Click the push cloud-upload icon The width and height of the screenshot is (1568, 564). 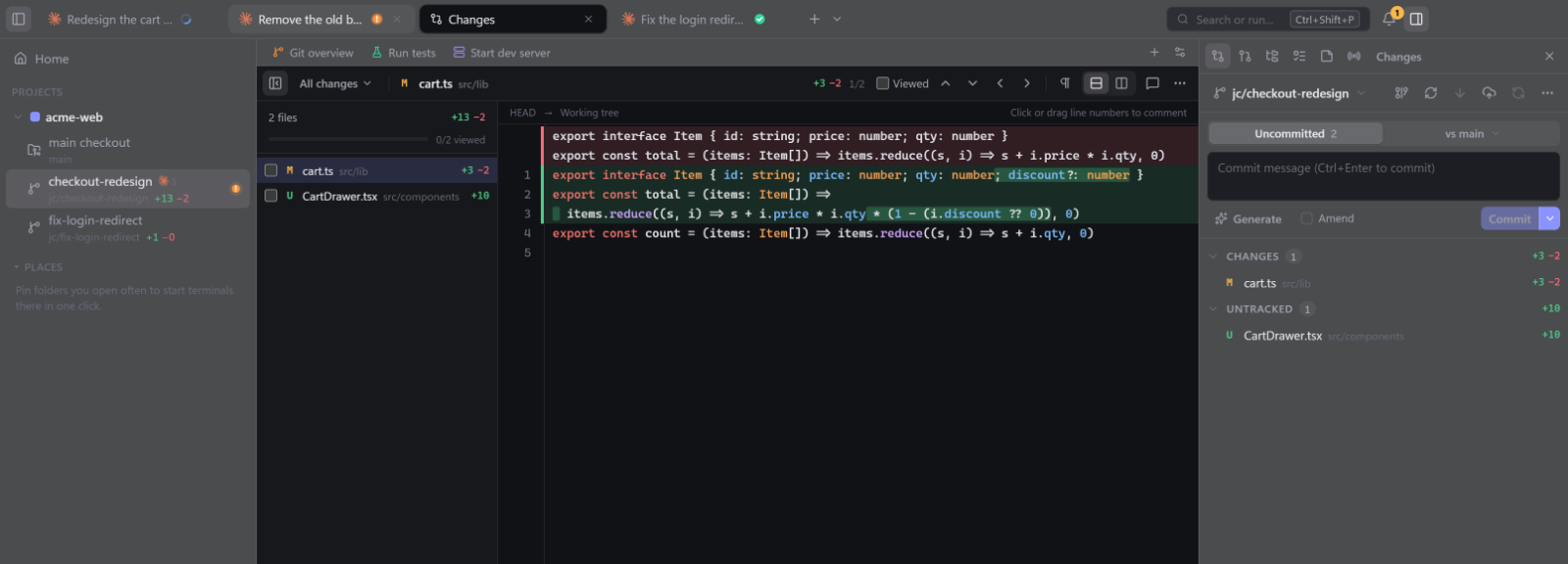[1489, 93]
